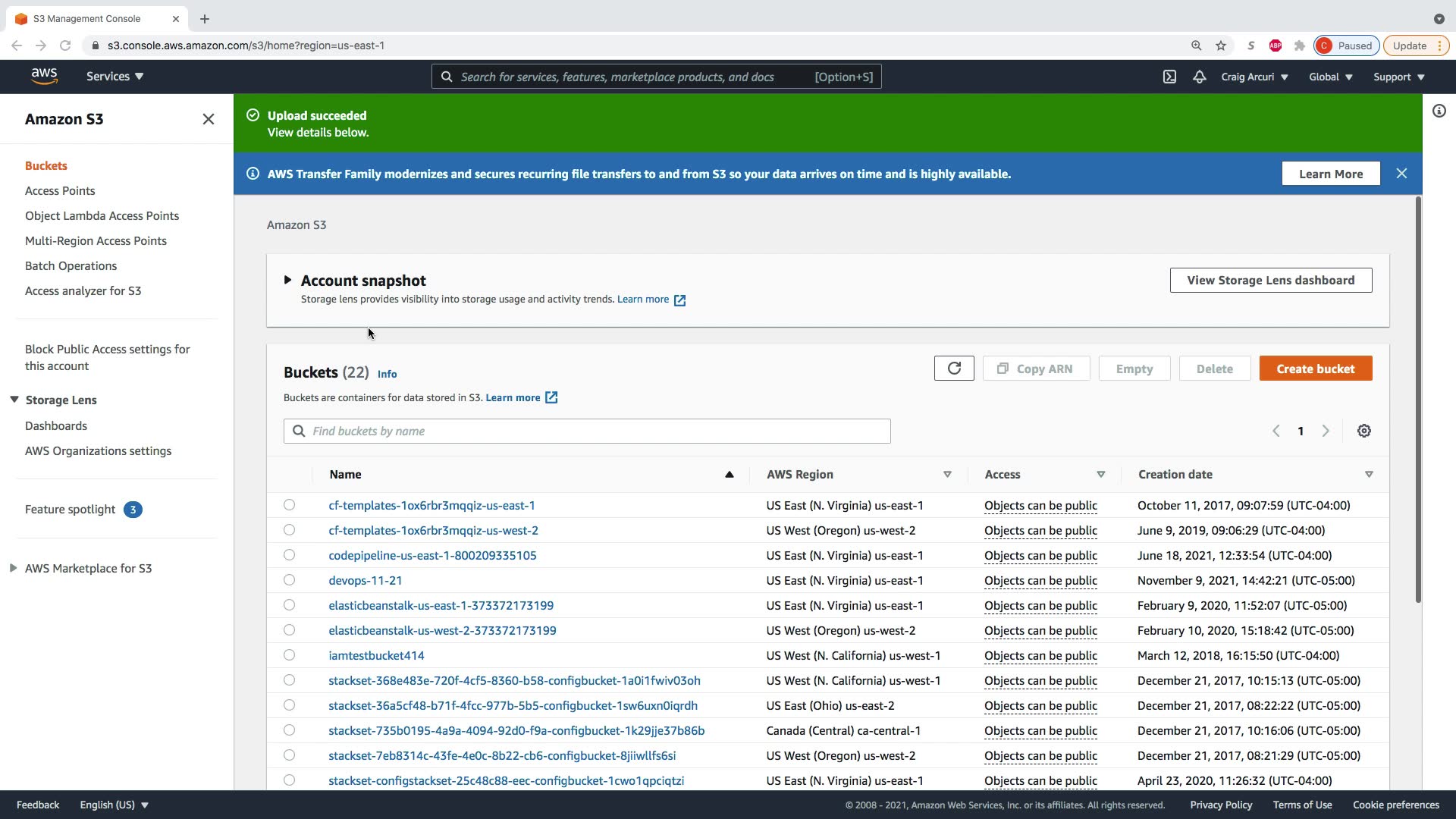Viewport: 1456px width, 819px height.
Task: Click the Find buckets by name field
Action: tap(587, 431)
